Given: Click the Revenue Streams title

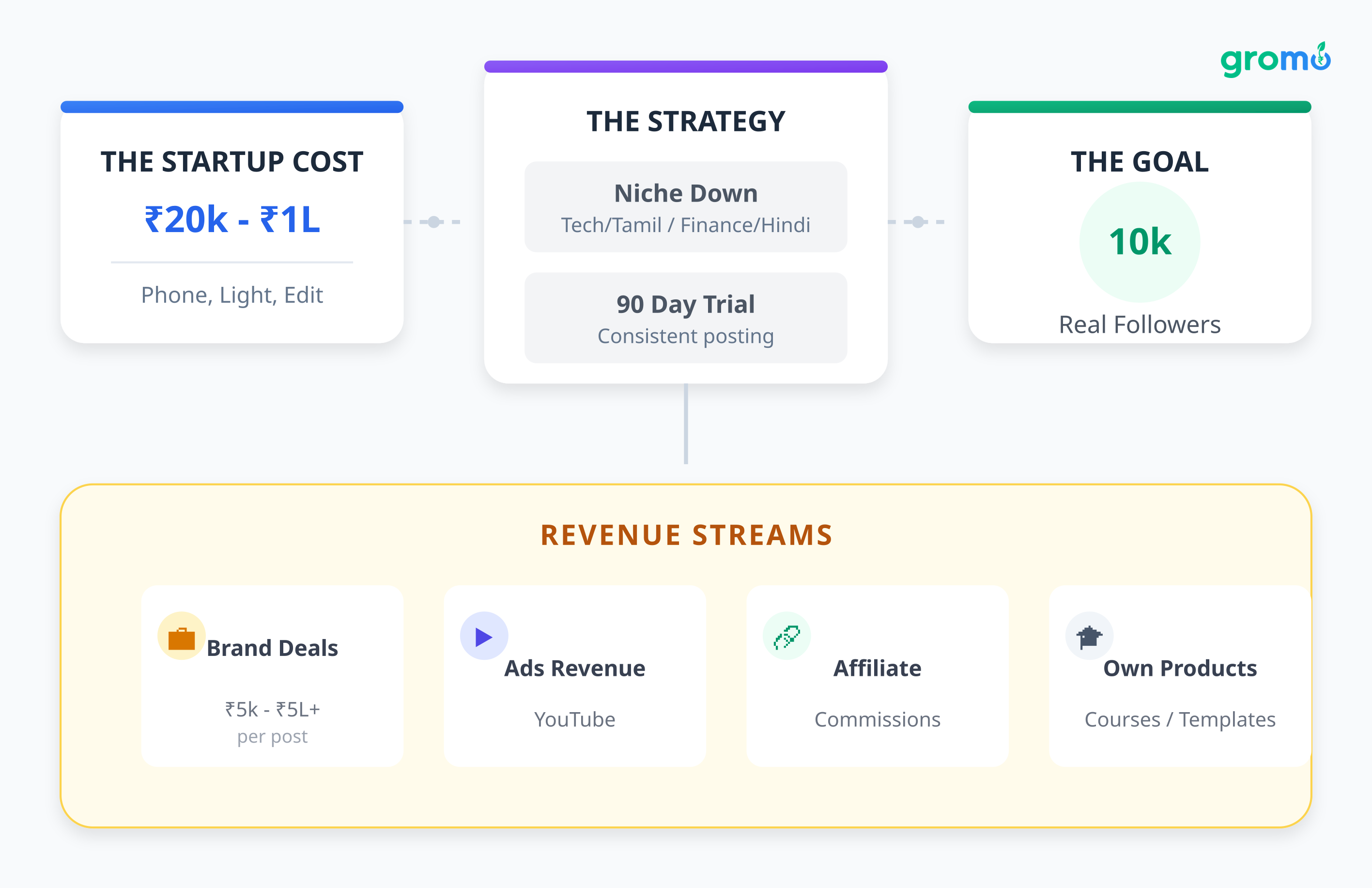Looking at the screenshot, I should (x=686, y=534).
